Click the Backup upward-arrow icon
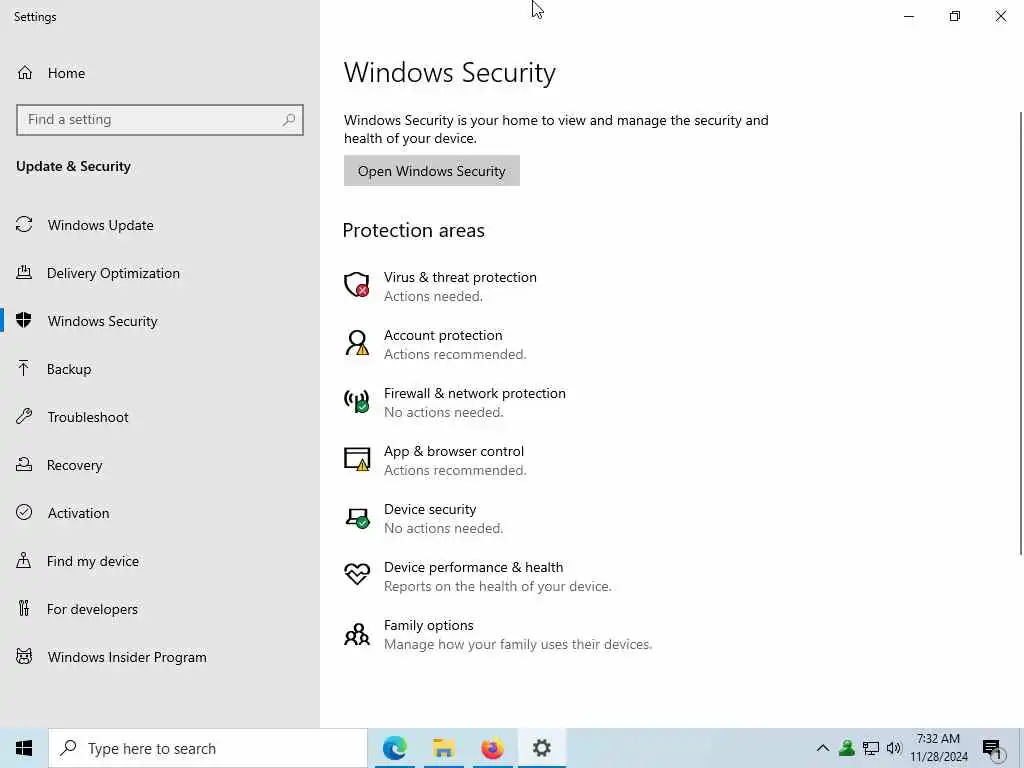This screenshot has width=1024, height=768. pyautogui.click(x=24, y=368)
